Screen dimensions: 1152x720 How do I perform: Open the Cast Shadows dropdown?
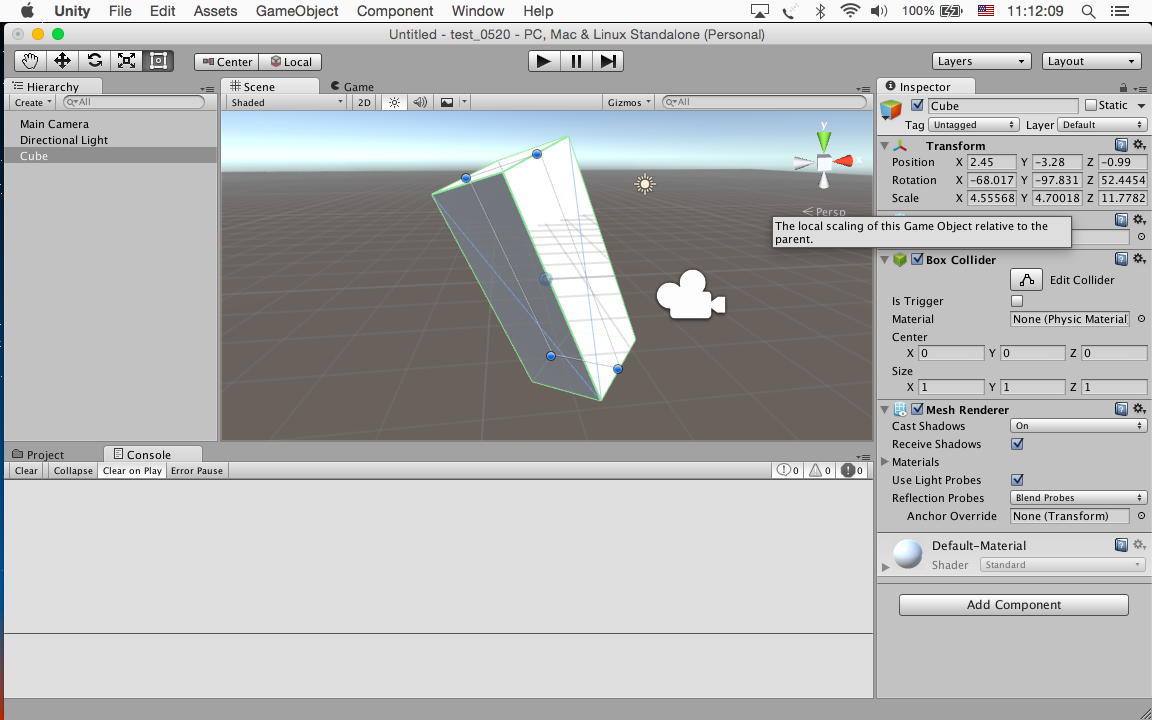click(x=1078, y=426)
